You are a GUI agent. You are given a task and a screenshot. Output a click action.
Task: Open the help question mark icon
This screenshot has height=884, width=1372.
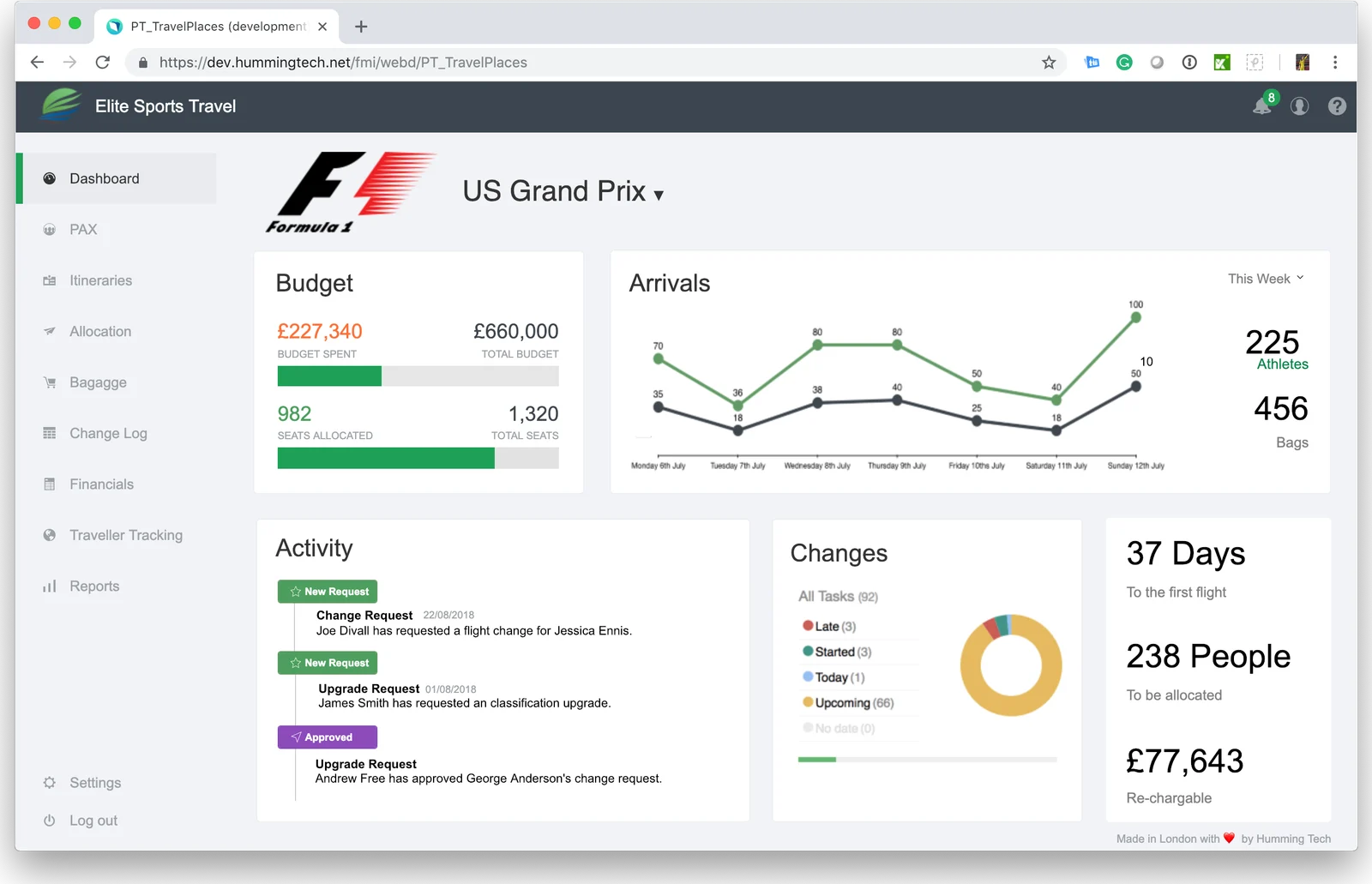tap(1337, 106)
